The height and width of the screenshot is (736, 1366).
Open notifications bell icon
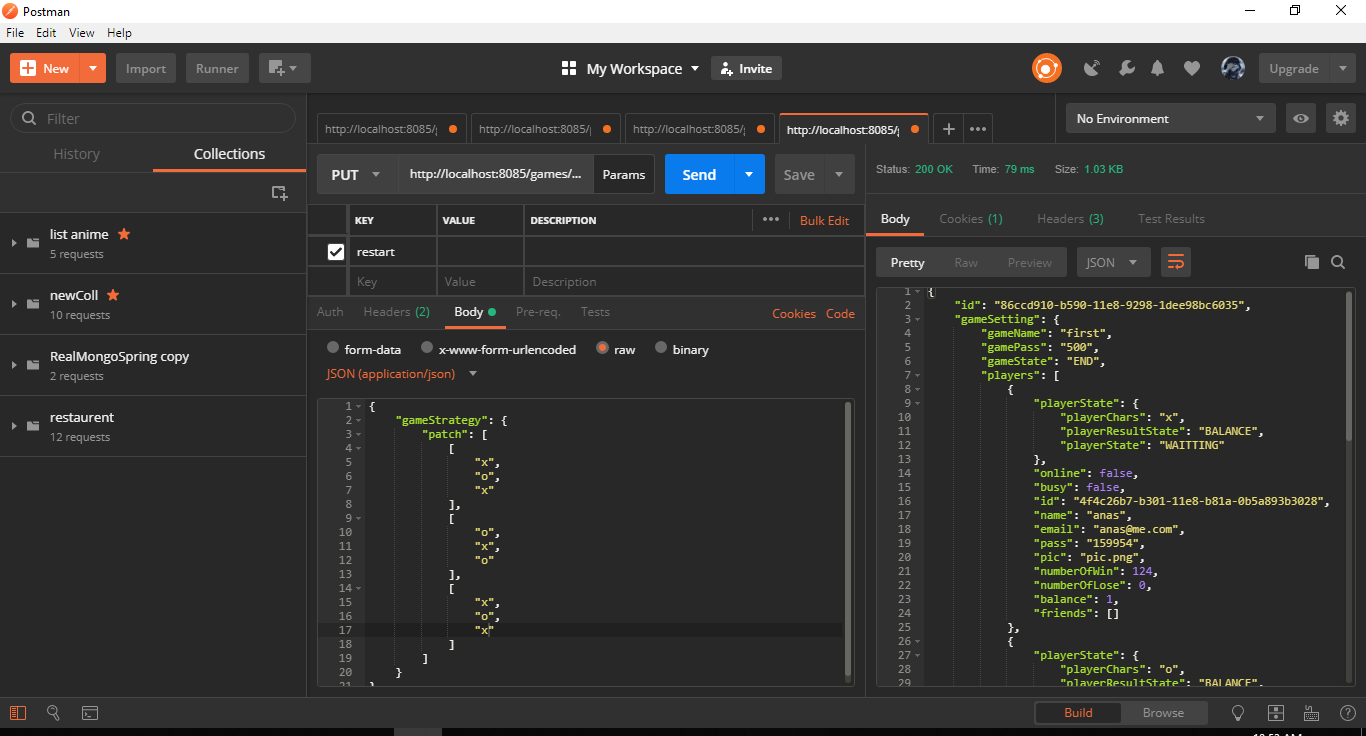pyautogui.click(x=1158, y=68)
